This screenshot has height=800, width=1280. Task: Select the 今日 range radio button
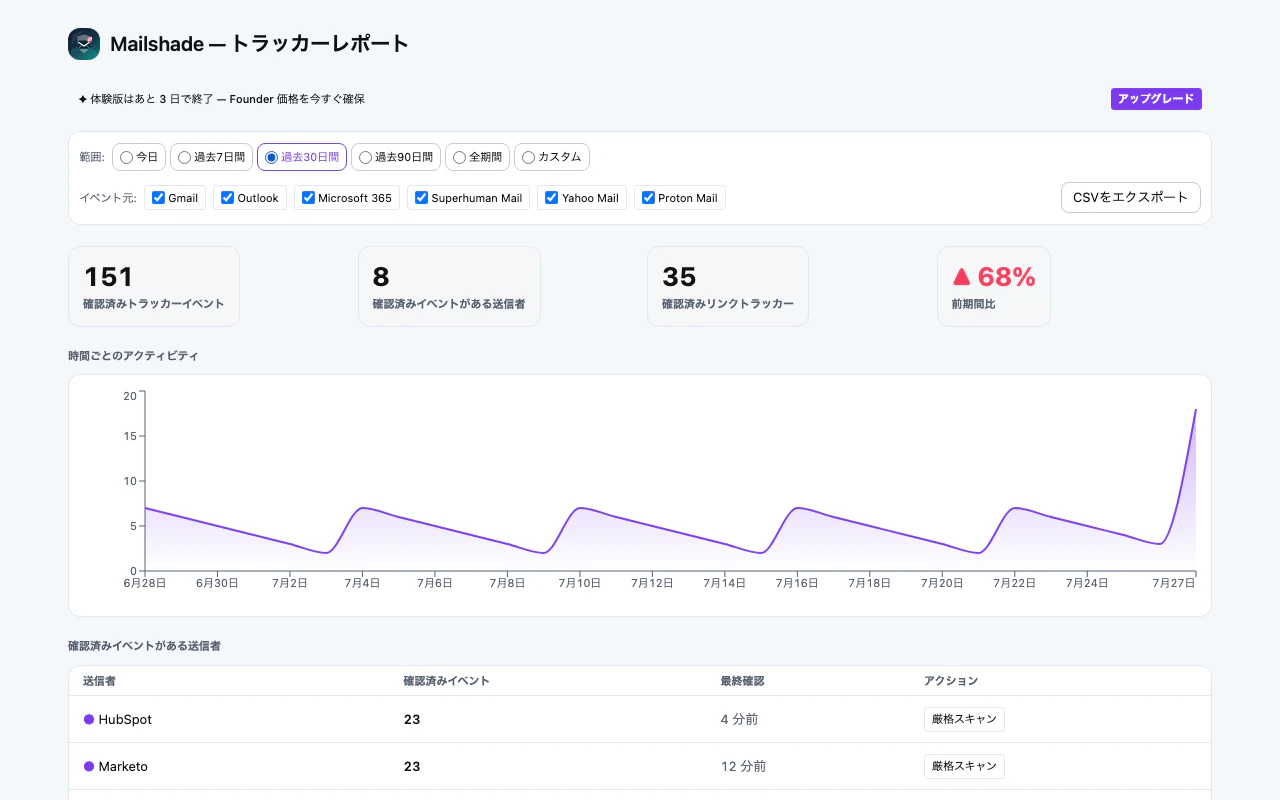pyautogui.click(x=126, y=157)
